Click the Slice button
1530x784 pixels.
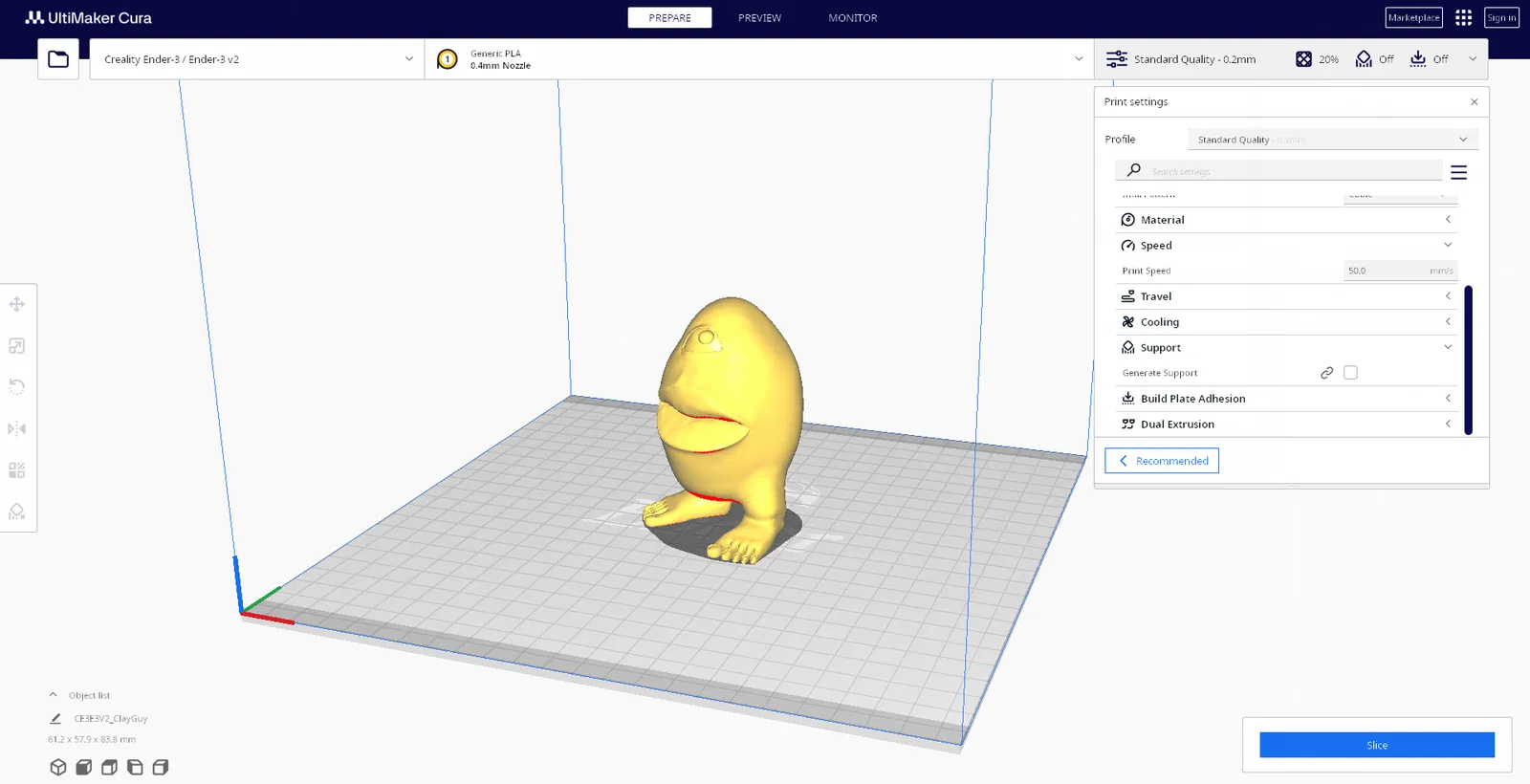coord(1377,745)
